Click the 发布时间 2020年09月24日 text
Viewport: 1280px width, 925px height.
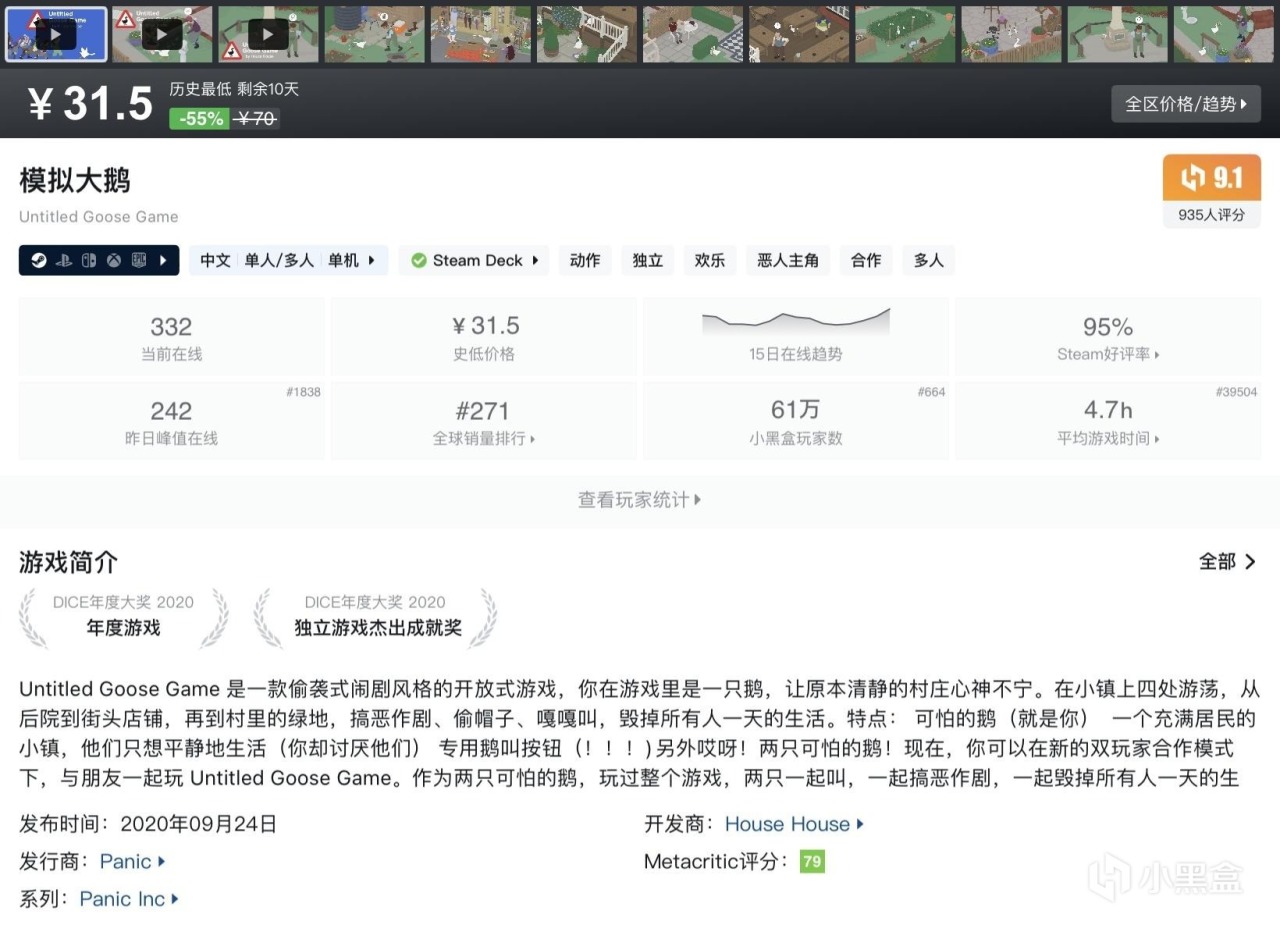click(x=148, y=824)
